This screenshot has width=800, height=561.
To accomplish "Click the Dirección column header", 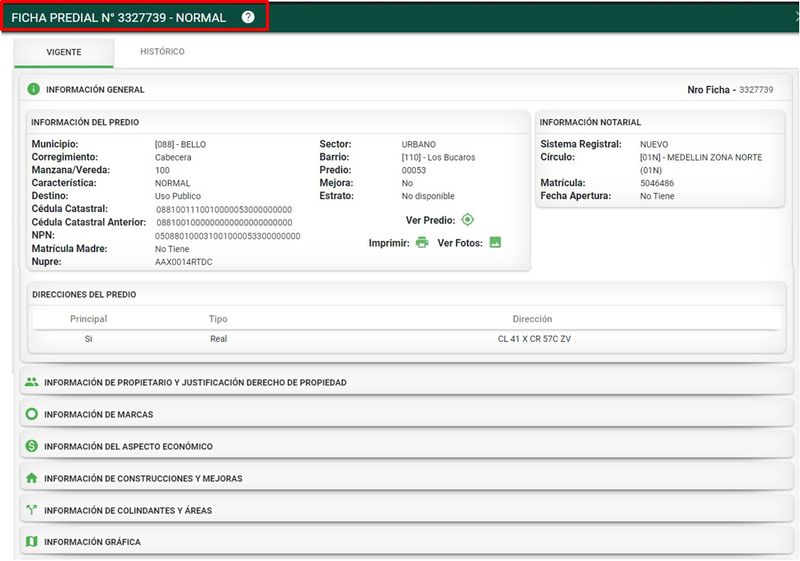I will pos(532,319).
